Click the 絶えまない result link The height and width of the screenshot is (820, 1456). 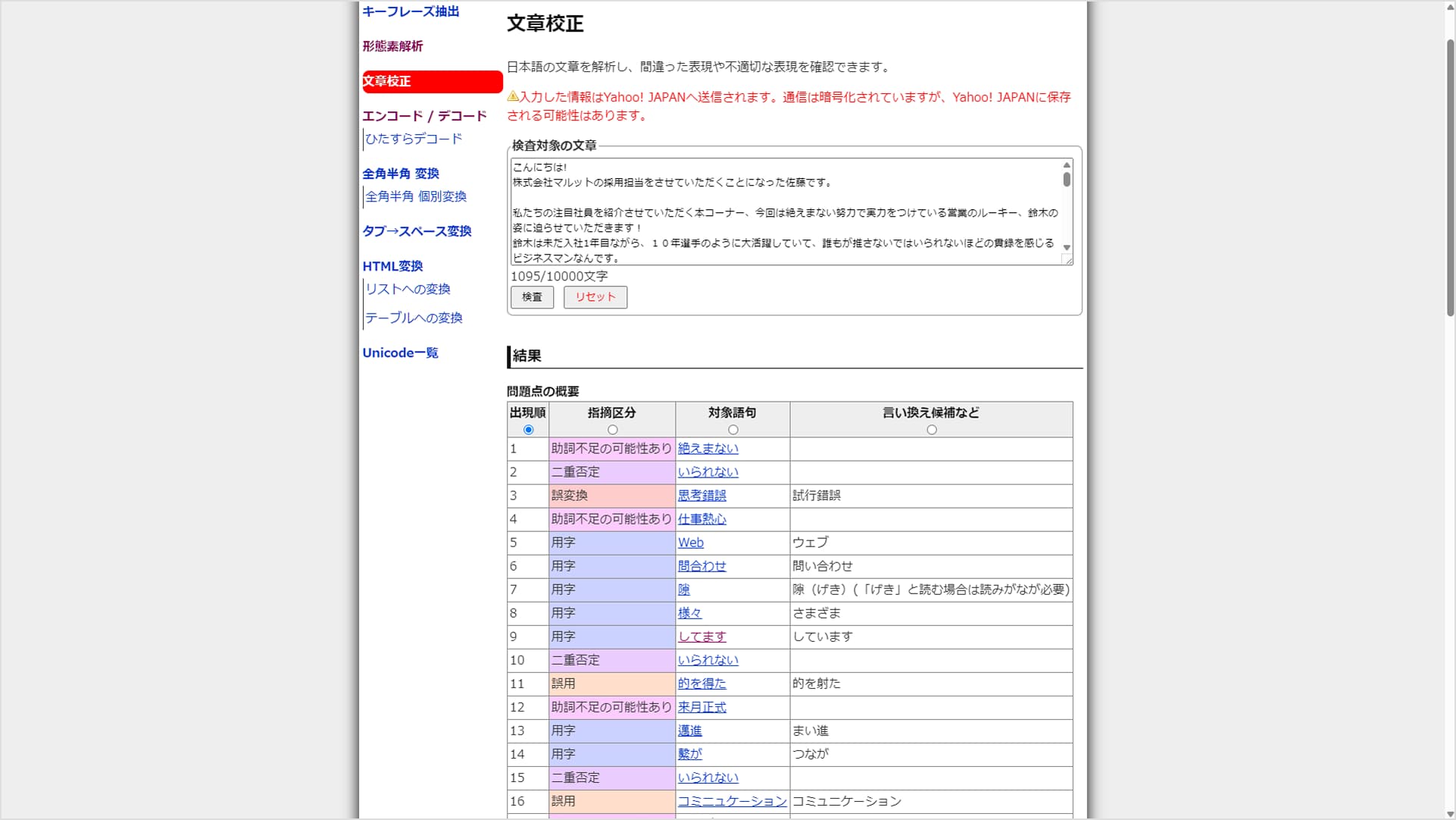(x=708, y=449)
